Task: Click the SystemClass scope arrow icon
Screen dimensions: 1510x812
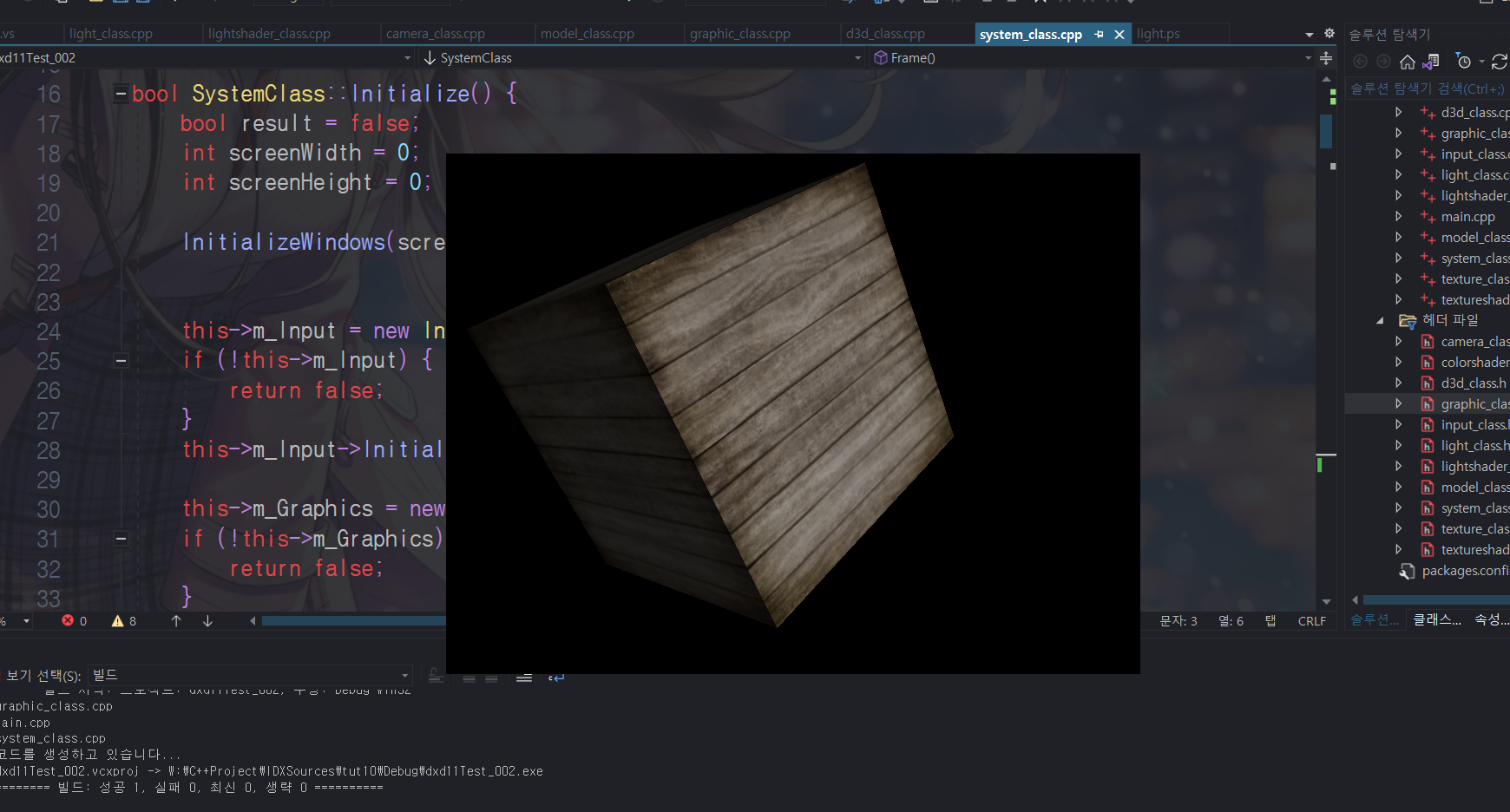Action: 430,58
